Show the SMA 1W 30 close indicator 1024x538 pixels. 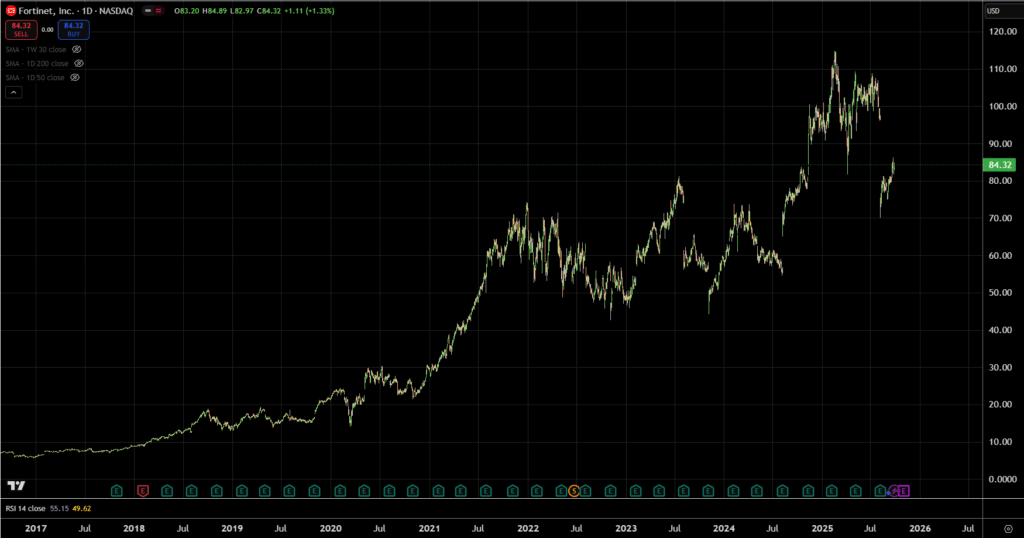pos(76,48)
